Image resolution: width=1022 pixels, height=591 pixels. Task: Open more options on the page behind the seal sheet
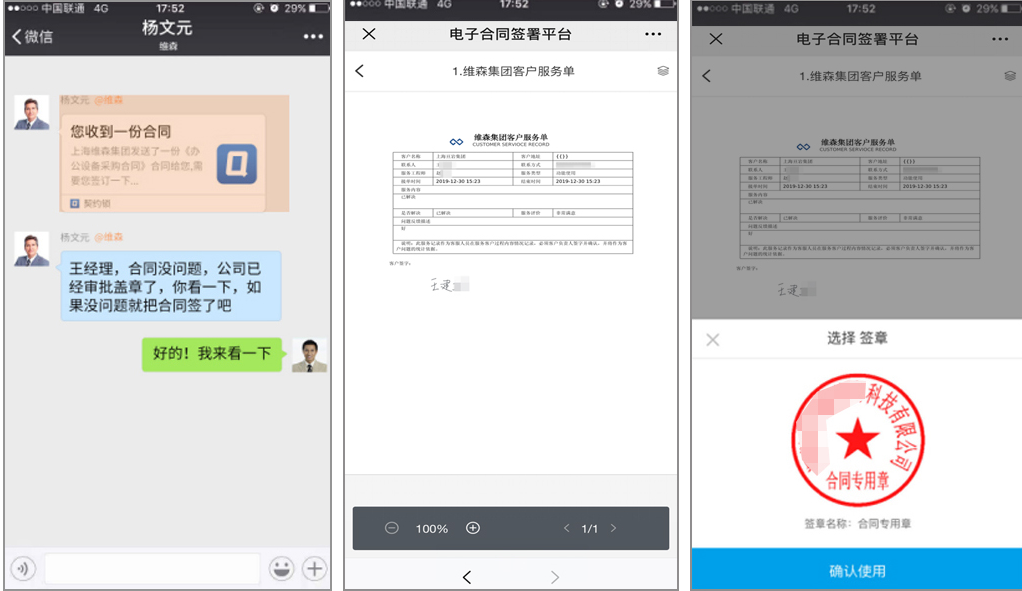coord(1000,39)
